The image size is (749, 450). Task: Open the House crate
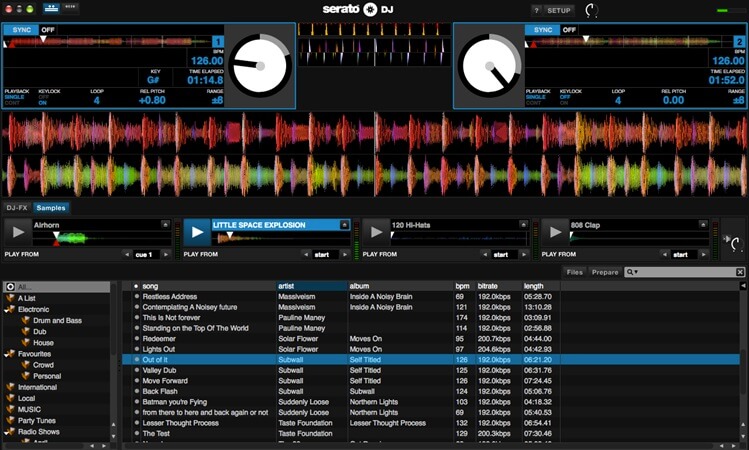[x=43, y=343]
